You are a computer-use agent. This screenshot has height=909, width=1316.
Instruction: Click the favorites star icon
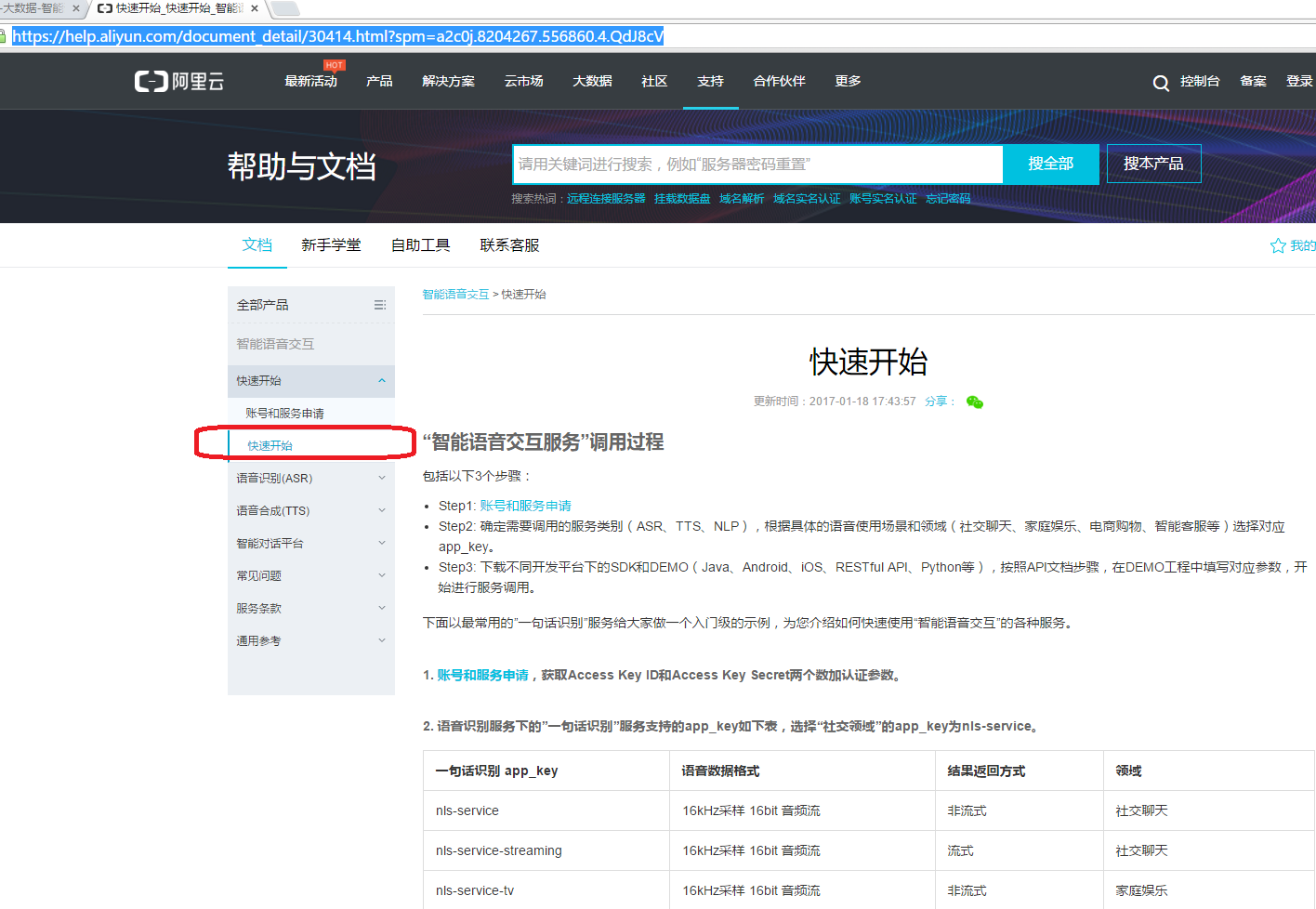coord(1278,245)
